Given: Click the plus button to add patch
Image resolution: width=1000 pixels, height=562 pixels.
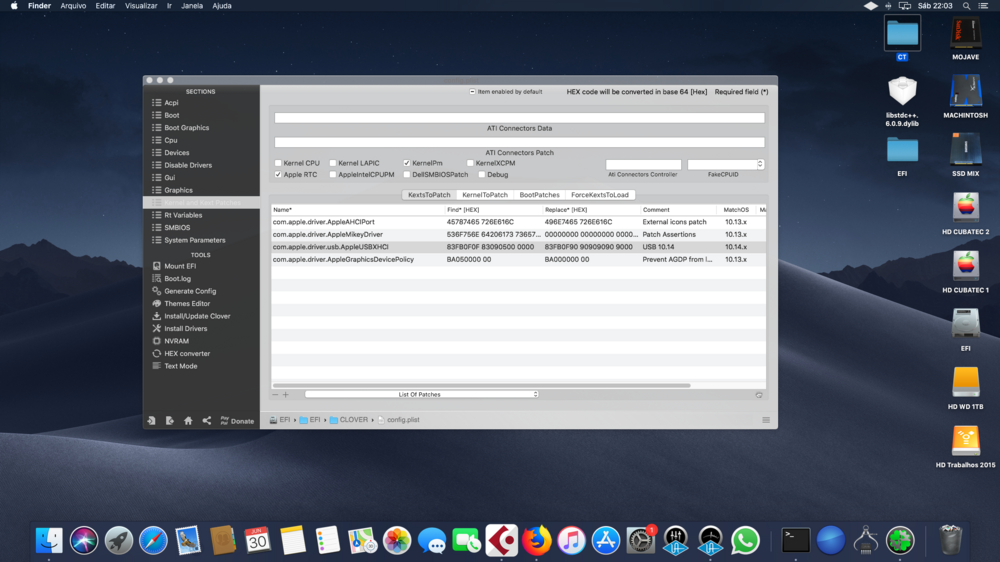Looking at the screenshot, I should (286, 395).
